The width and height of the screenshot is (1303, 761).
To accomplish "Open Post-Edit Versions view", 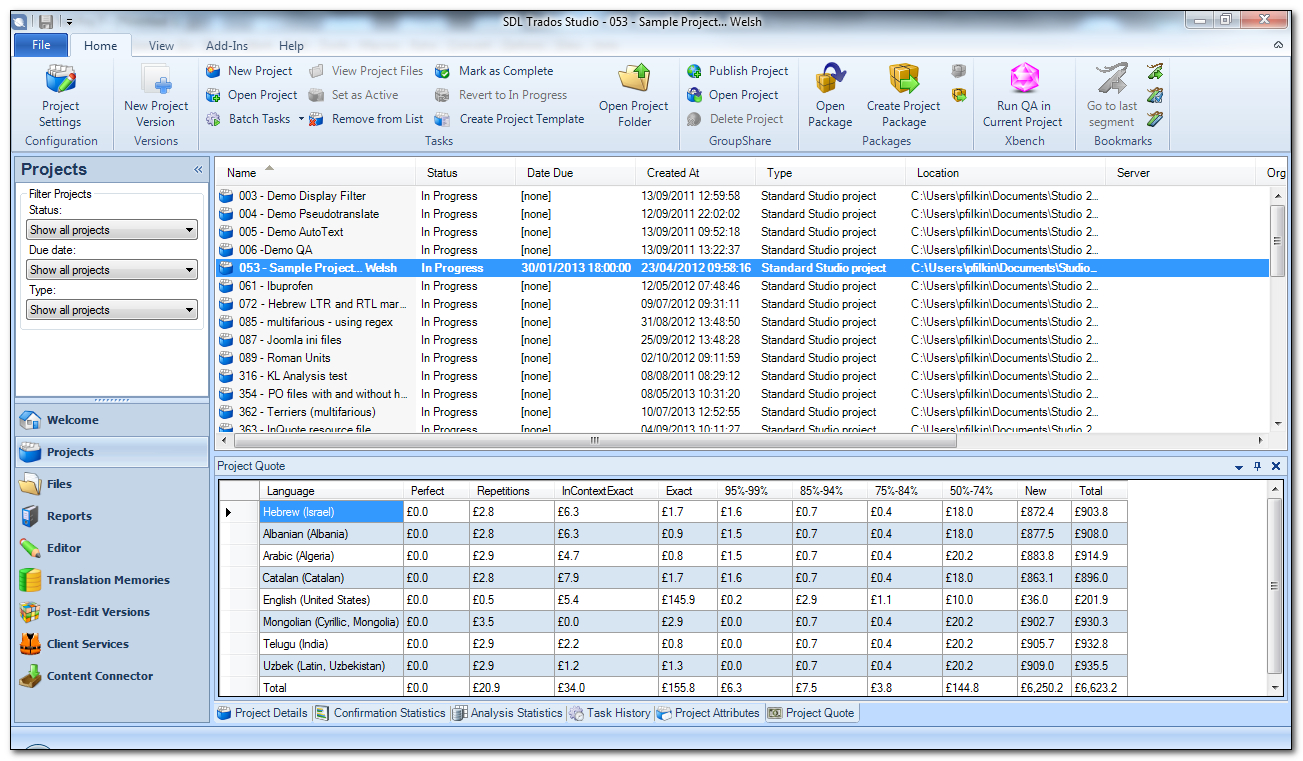I will [112, 612].
